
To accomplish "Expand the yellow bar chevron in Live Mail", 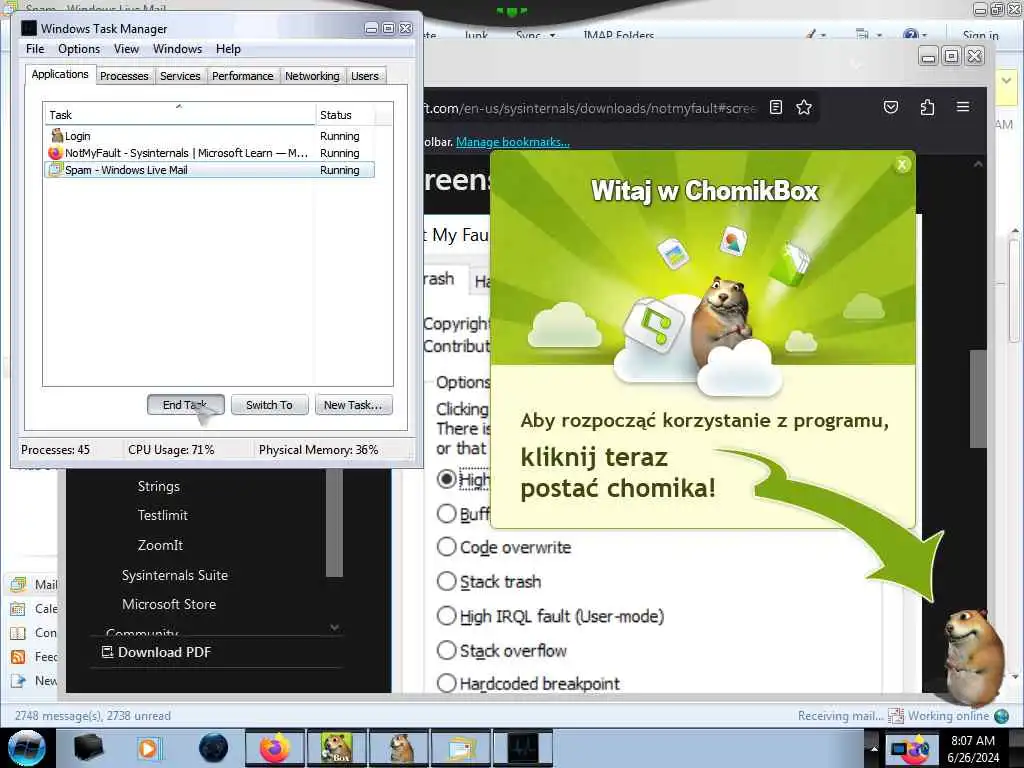I will tap(1006, 81).
